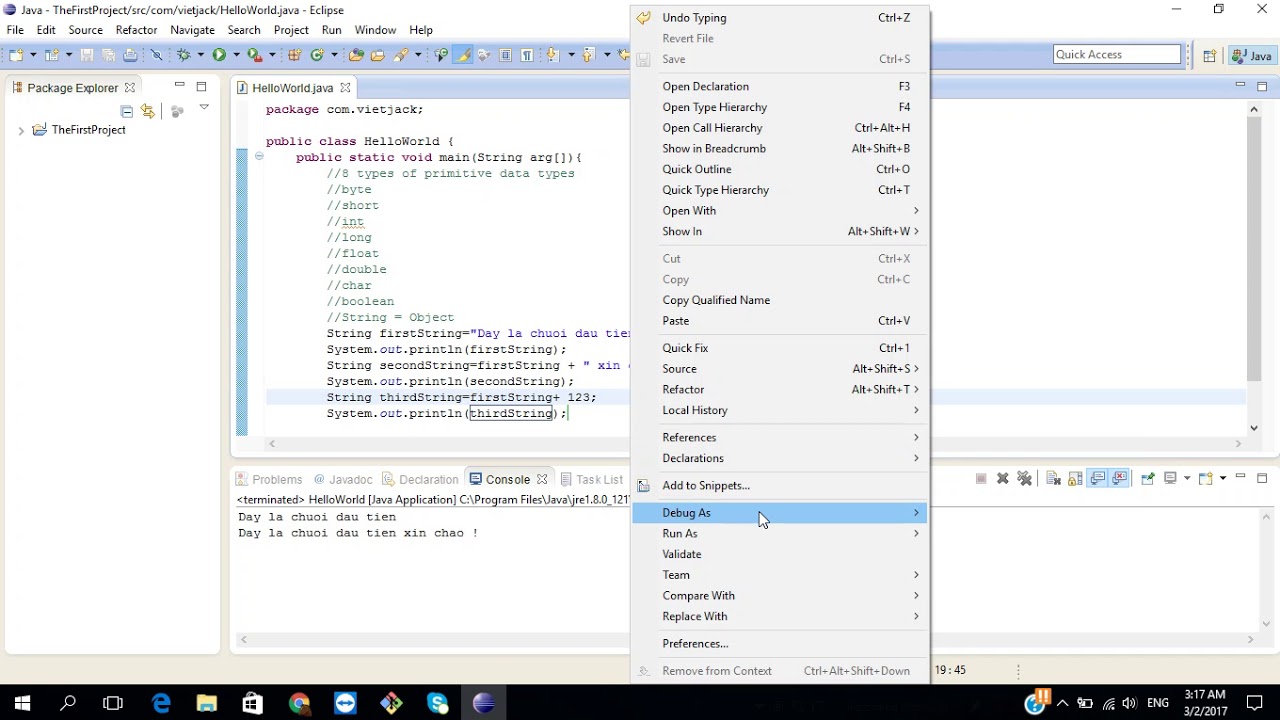Click Undo Typing in context menu

click(780, 18)
